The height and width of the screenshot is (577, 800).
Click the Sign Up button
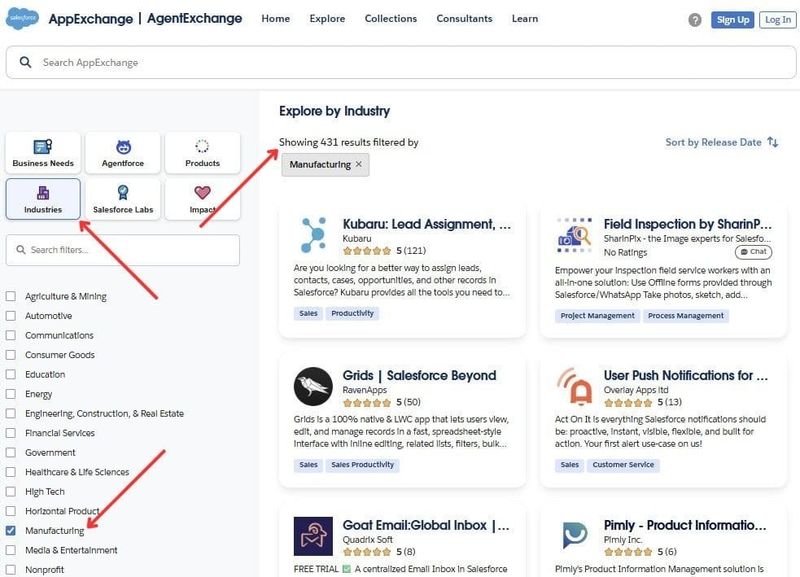point(733,20)
